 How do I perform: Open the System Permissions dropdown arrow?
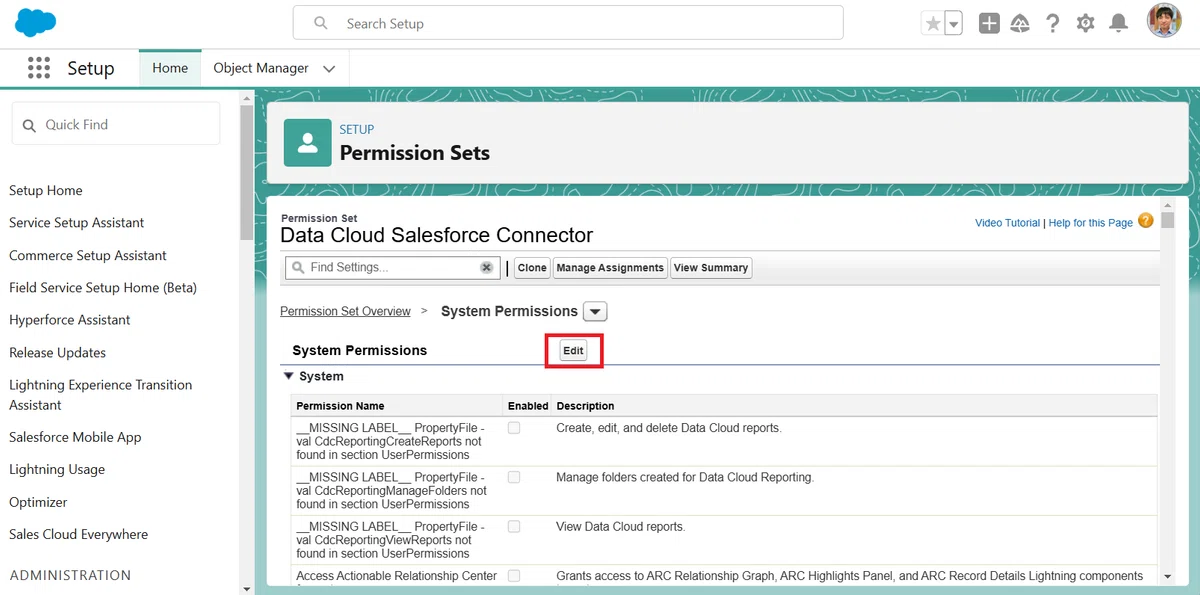[595, 311]
